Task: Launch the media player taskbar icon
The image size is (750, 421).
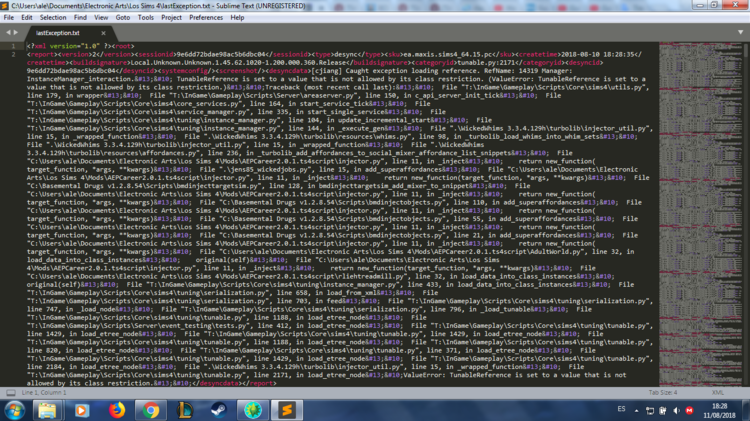Action: click(x=81, y=410)
